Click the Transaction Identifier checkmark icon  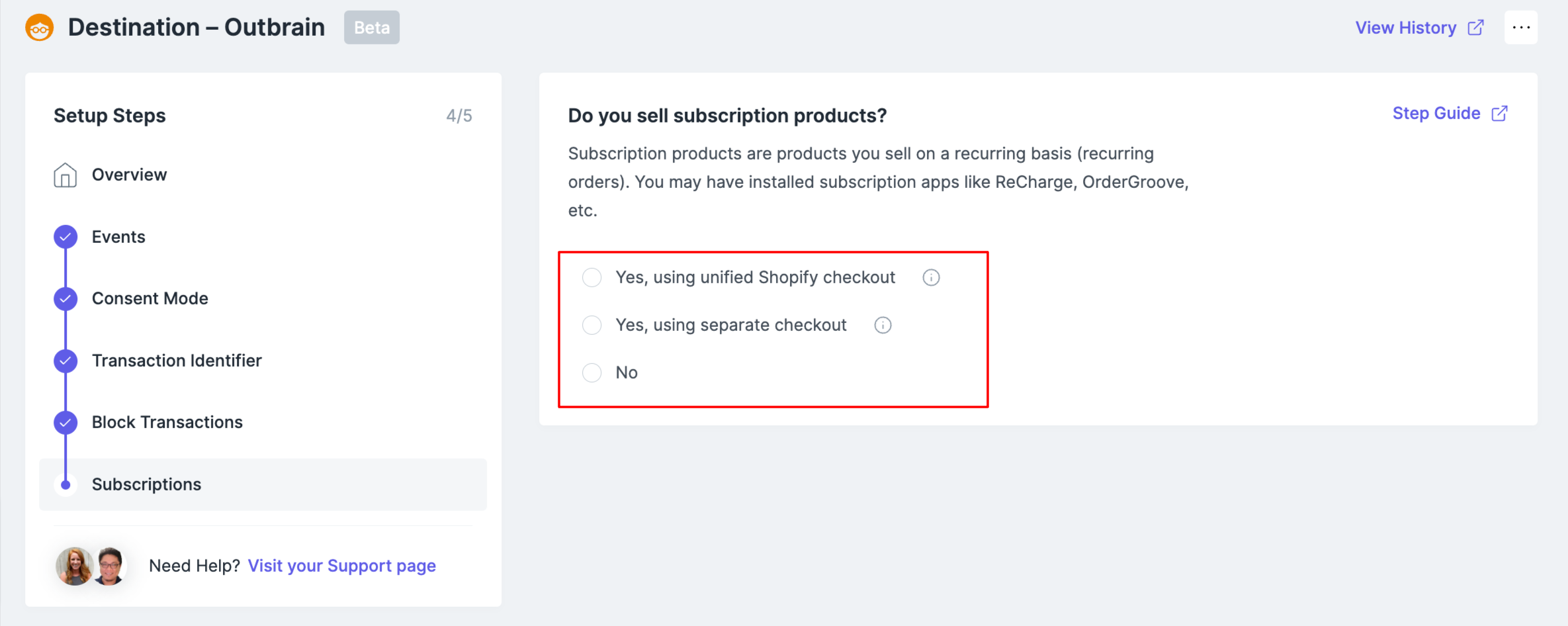[65, 361]
